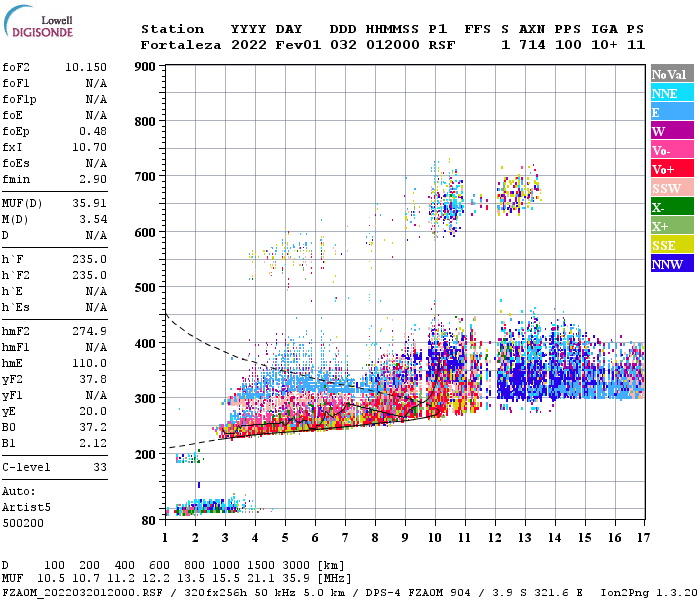Select the NoVal gray legend swatch

(x=672, y=74)
